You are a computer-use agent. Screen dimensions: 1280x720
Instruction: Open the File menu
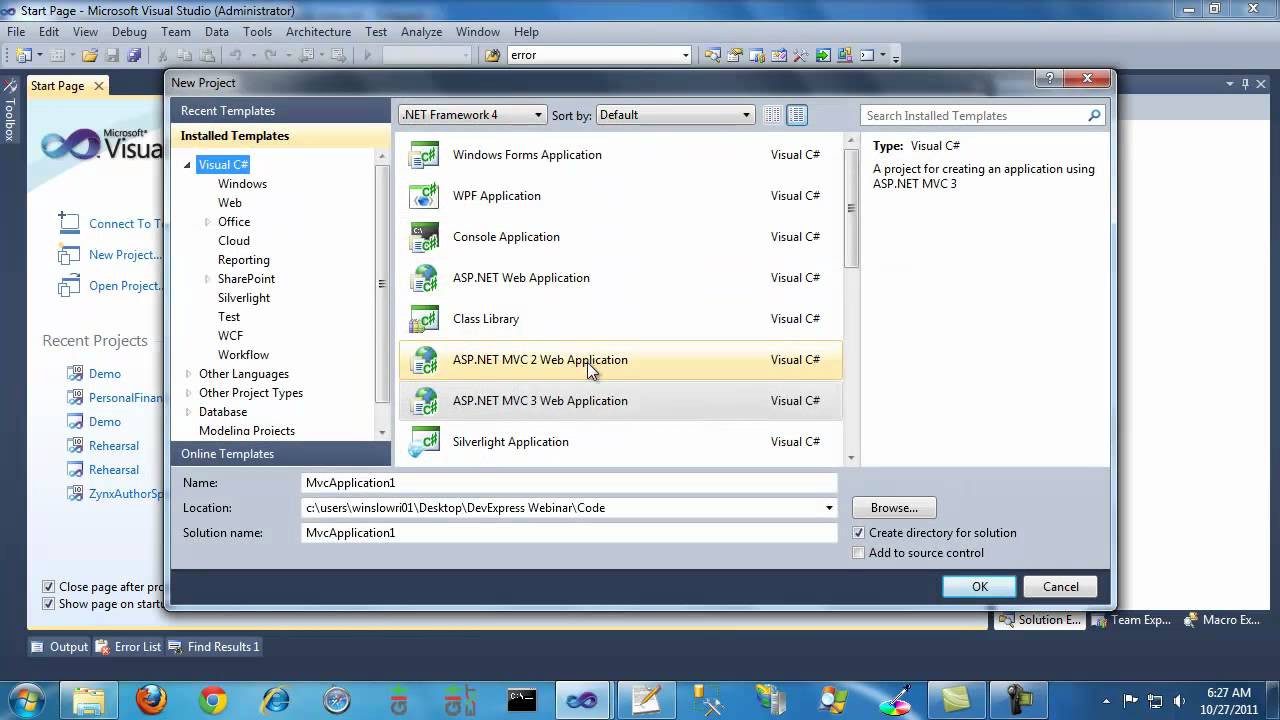point(16,32)
